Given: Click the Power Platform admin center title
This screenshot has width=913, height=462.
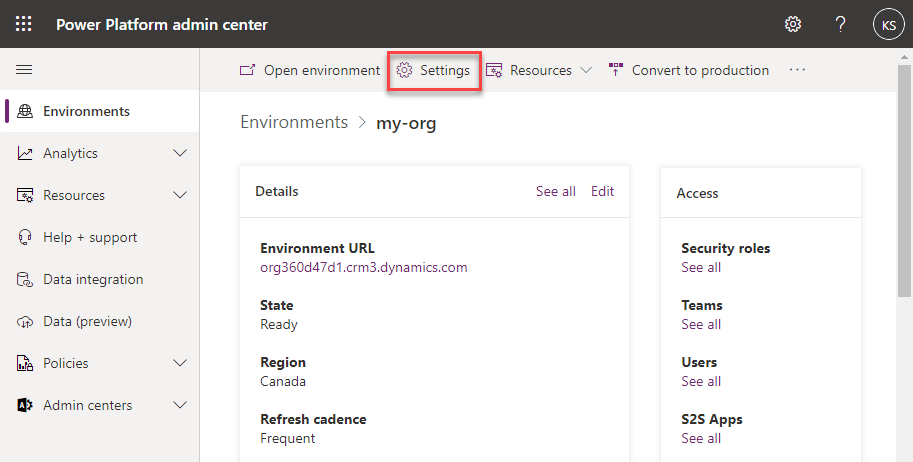Looking at the screenshot, I should coord(162,24).
